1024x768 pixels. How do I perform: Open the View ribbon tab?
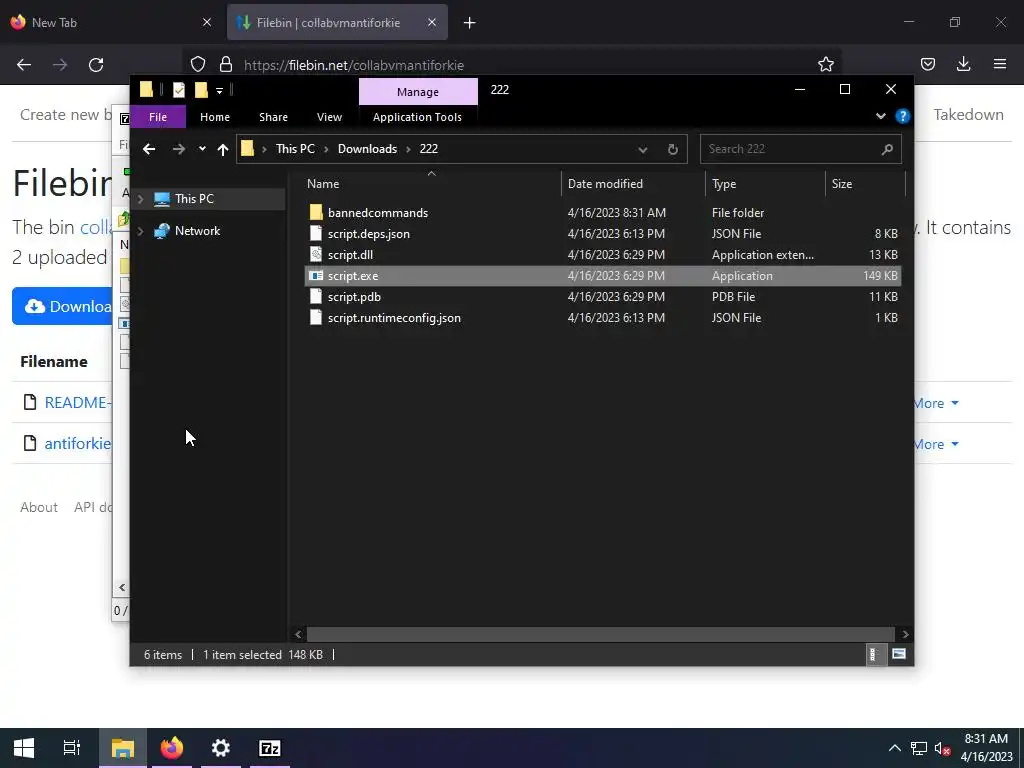(329, 117)
